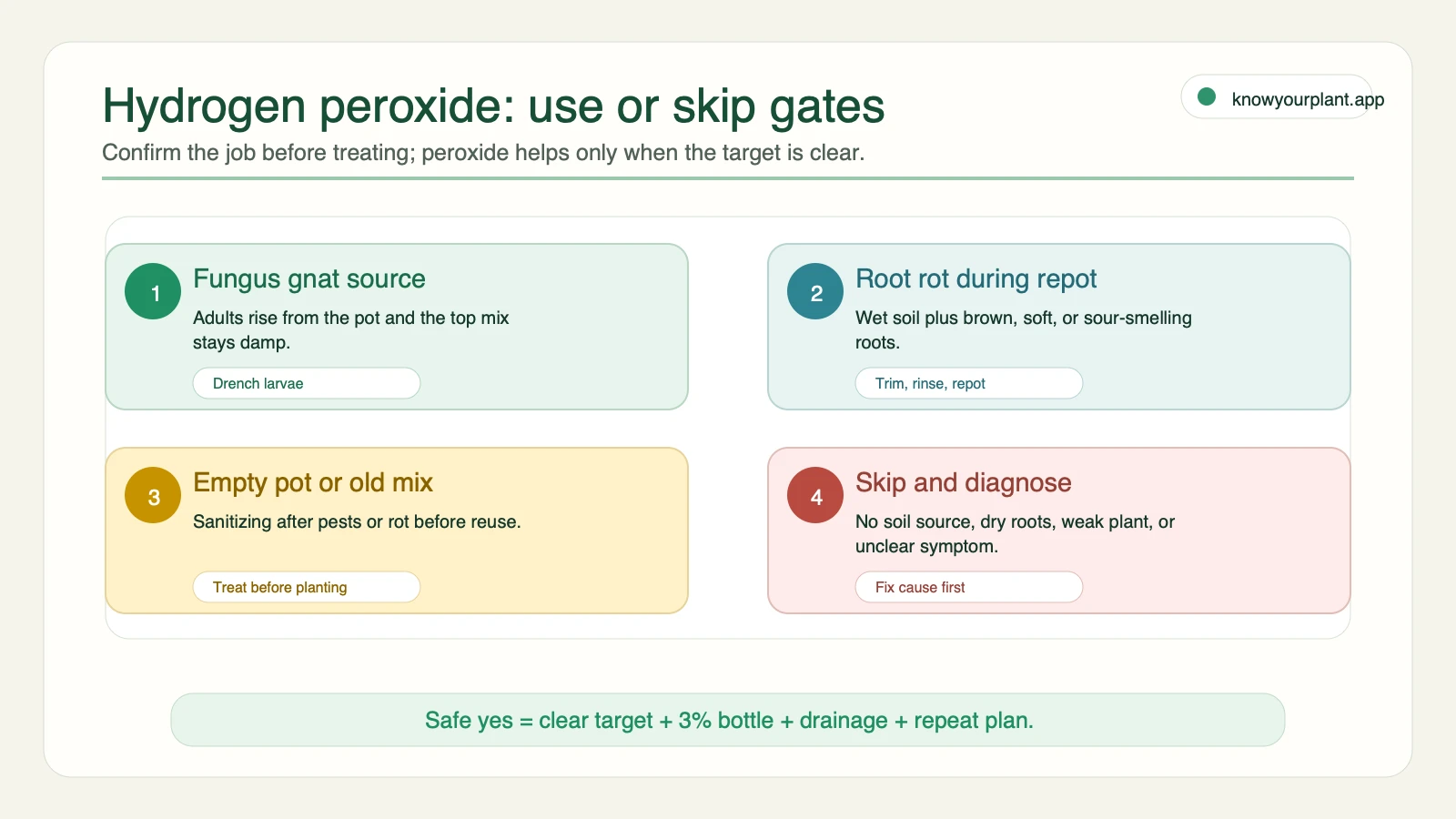
Task: Click the green dot beside knowyourplant.app
Action: point(1207,96)
